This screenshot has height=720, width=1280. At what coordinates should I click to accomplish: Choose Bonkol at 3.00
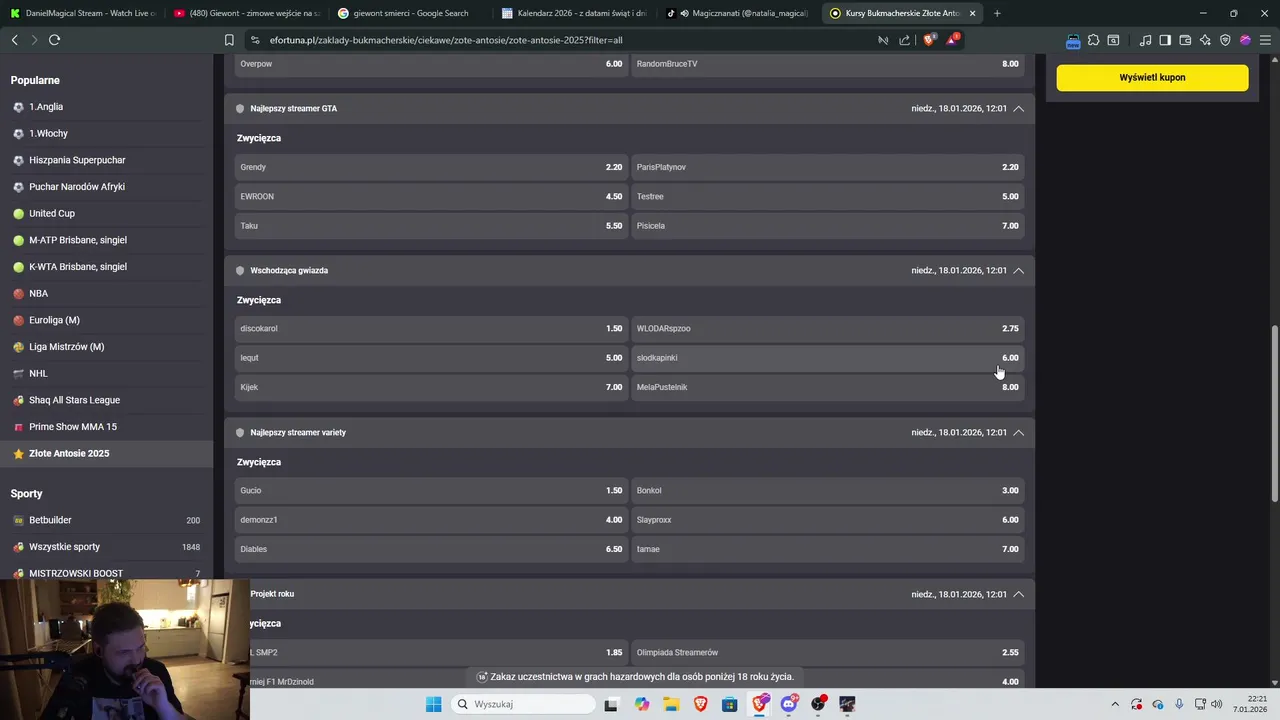click(828, 490)
